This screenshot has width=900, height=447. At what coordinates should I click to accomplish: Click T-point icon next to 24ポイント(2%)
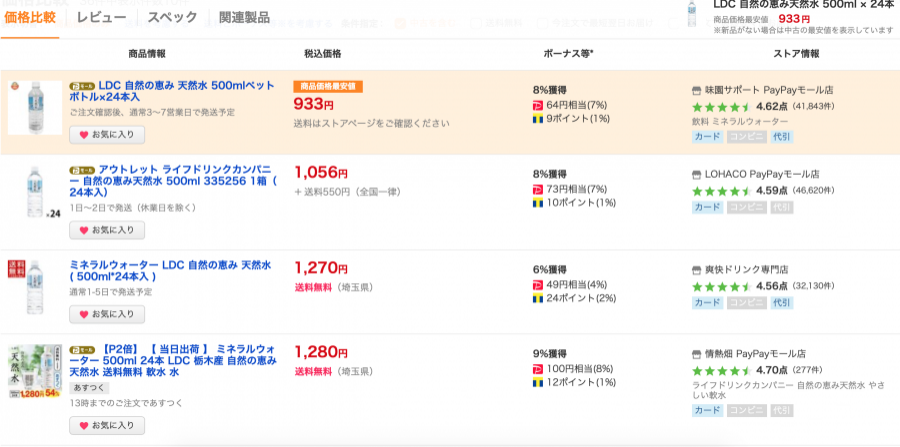[x=538, y=298]
